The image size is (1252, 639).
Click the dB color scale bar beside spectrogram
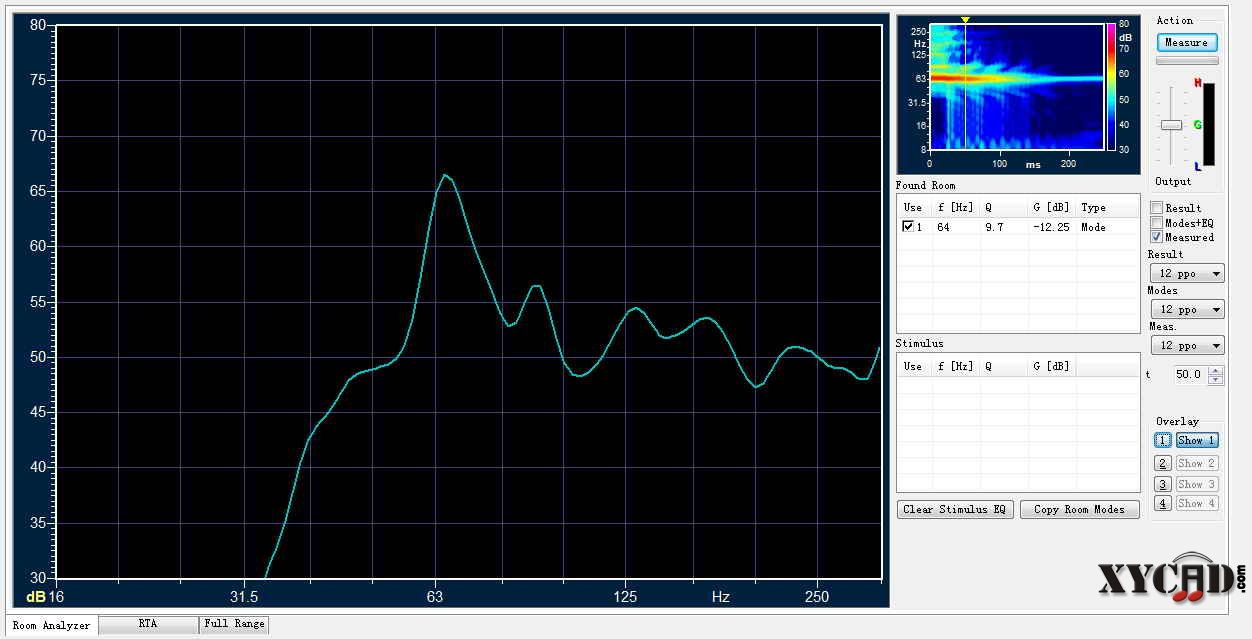point(1110,87)
